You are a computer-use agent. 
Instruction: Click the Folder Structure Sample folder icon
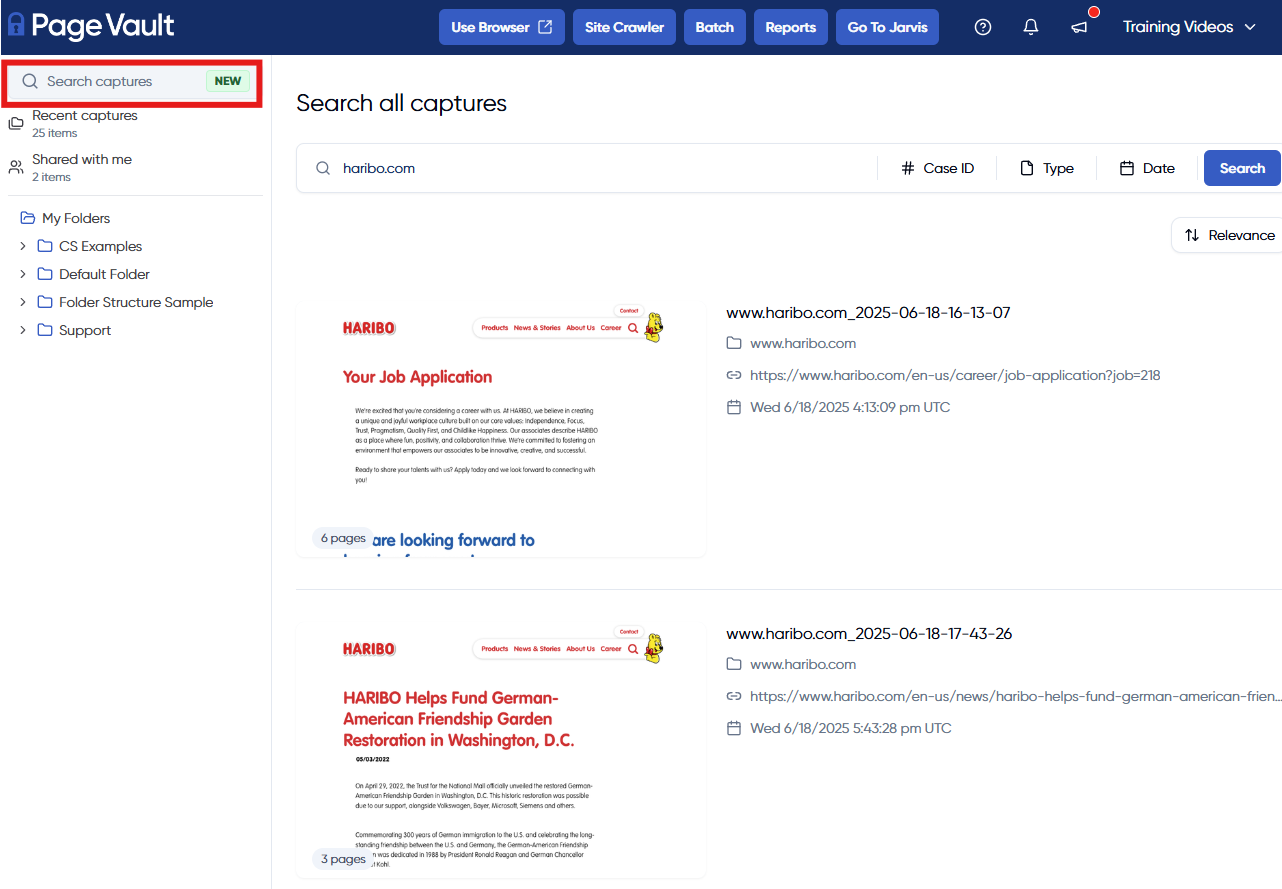click(45, 302)
